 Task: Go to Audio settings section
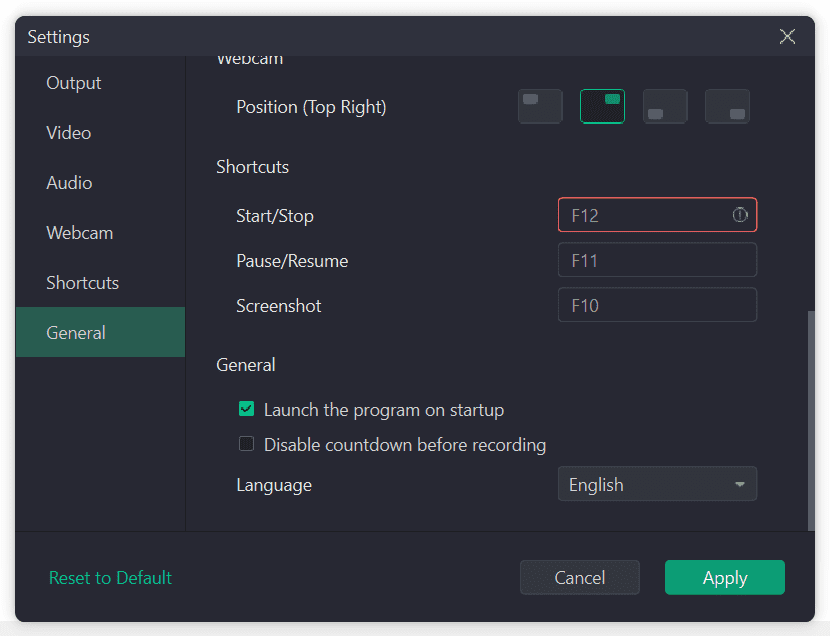click(x=69, y=183)
